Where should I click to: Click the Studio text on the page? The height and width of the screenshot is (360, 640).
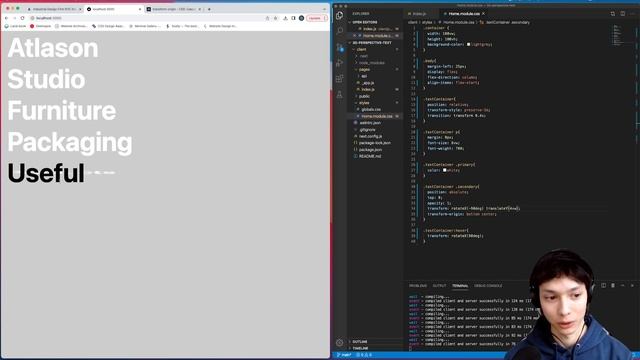click(x=46, y=79)
